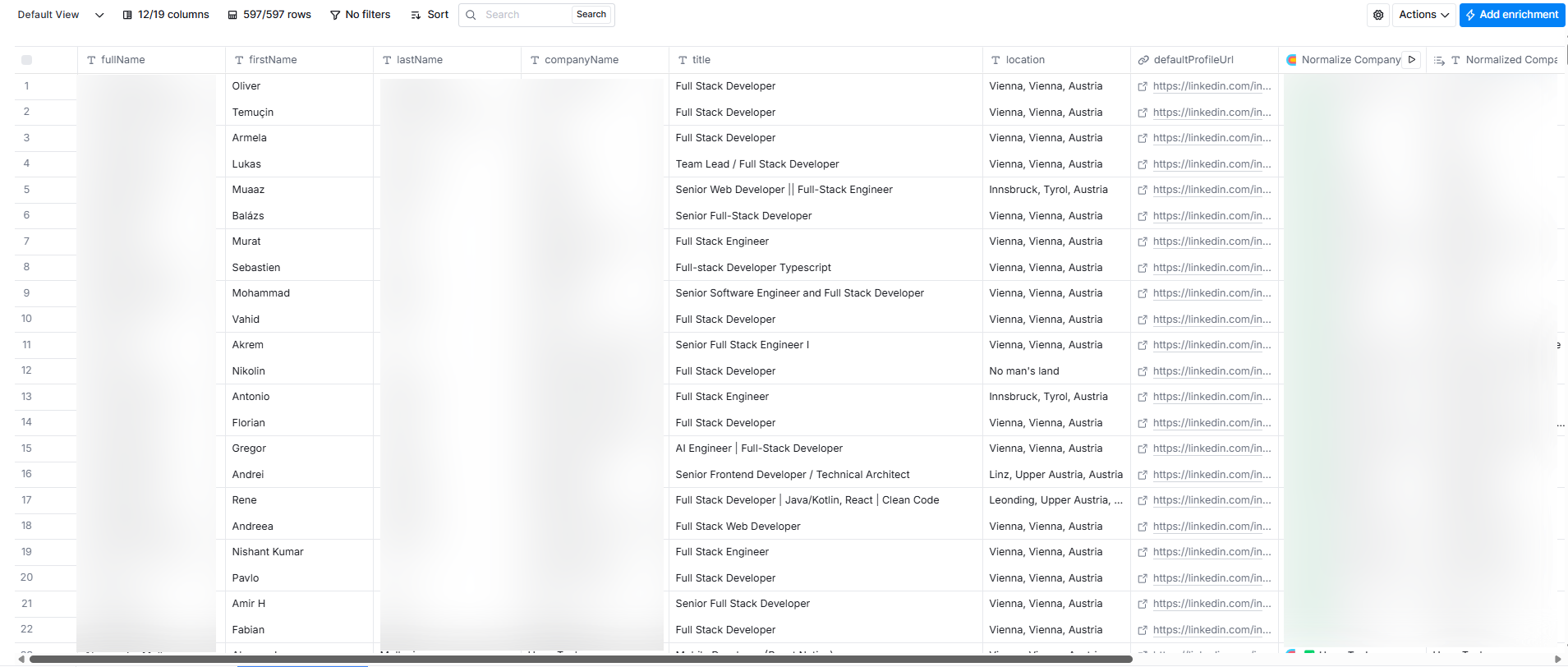This screenshot has width=1568, height=667.
Task: Open the 12/19 columns selector
Action: pos(166,15)
